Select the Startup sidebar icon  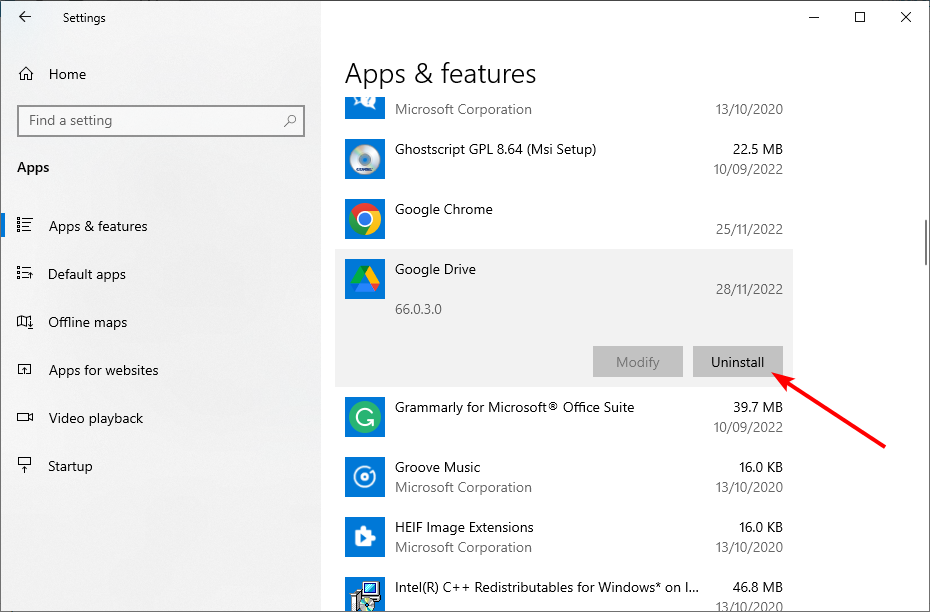click(24, 466)
